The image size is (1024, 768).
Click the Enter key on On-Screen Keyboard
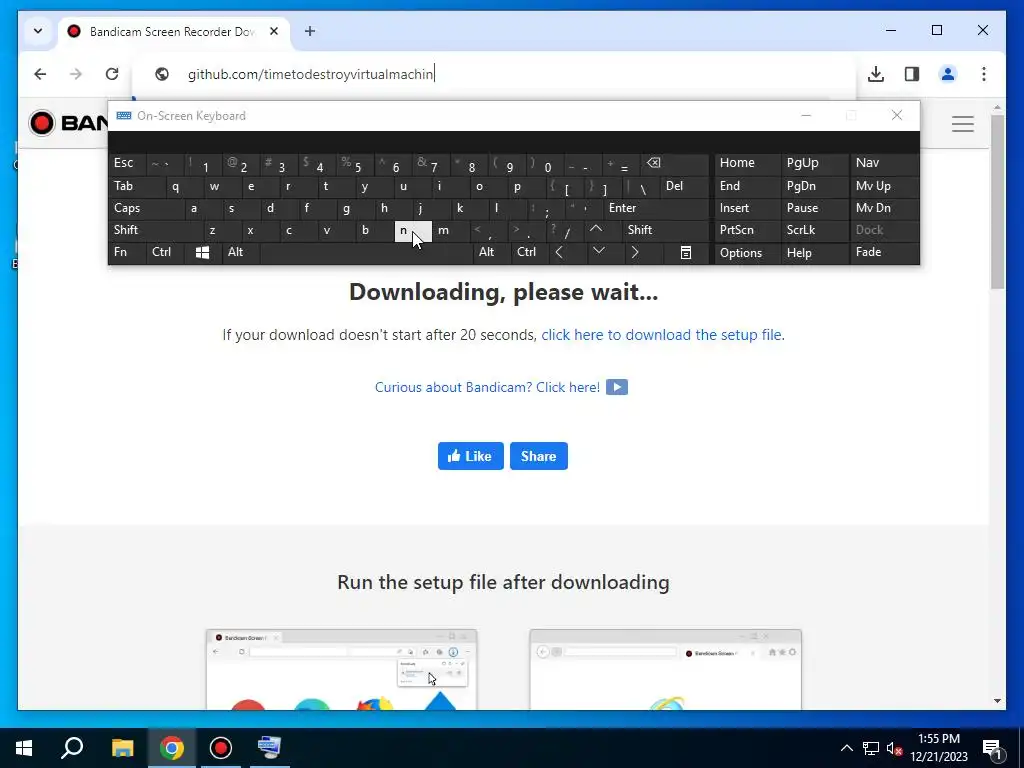pyautogui.click(x=656, y=208)
